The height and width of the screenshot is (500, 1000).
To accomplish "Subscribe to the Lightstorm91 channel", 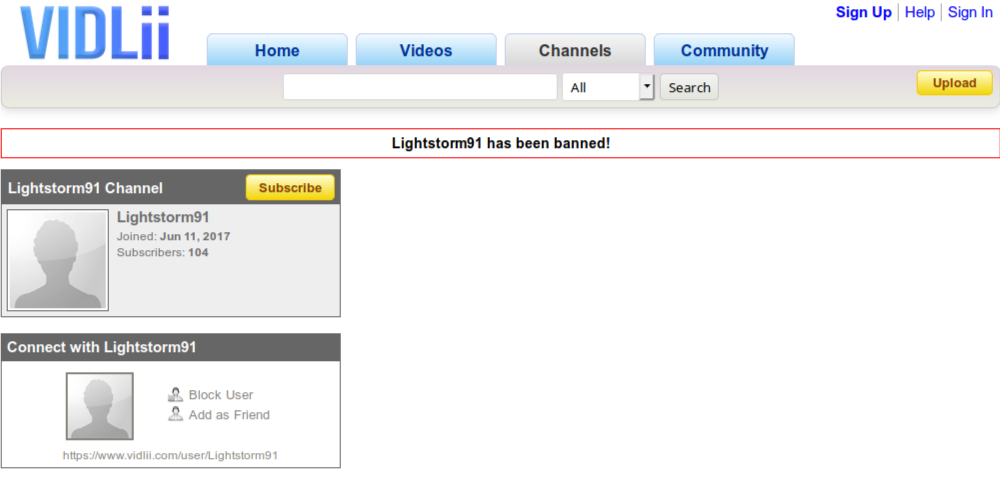I will (290, 188).
